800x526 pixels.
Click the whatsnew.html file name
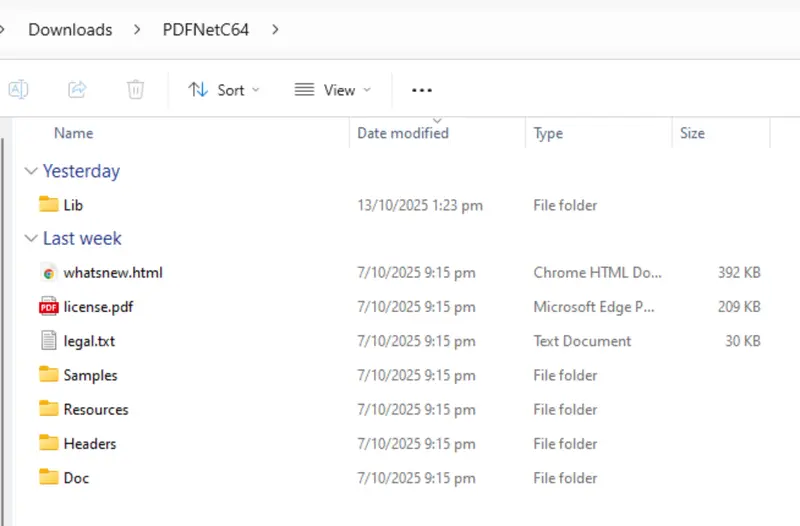pos(113,272)
